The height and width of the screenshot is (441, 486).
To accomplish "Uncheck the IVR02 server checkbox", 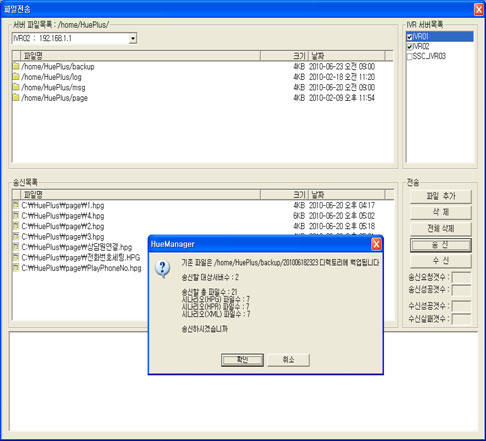I will [x=409, y=47].
